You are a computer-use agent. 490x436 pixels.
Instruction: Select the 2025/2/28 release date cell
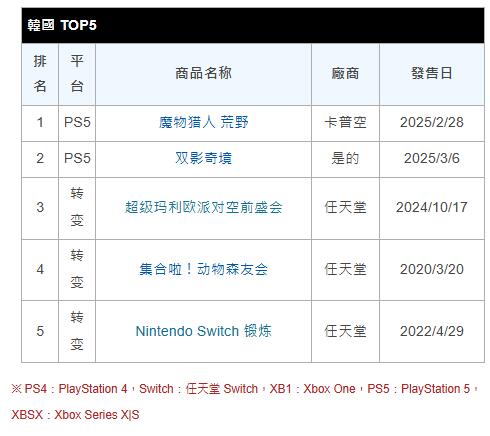tap(432, 123)
